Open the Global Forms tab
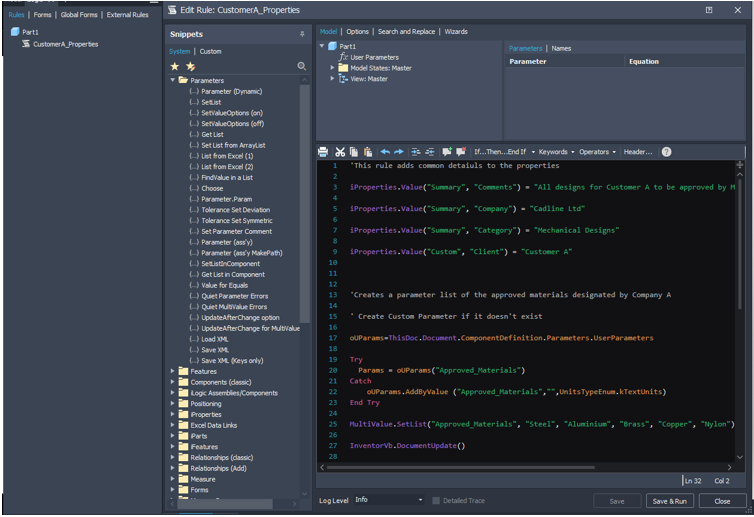Image resolution: width=754 pixels, height=517 pixels. tap(79, 15)
